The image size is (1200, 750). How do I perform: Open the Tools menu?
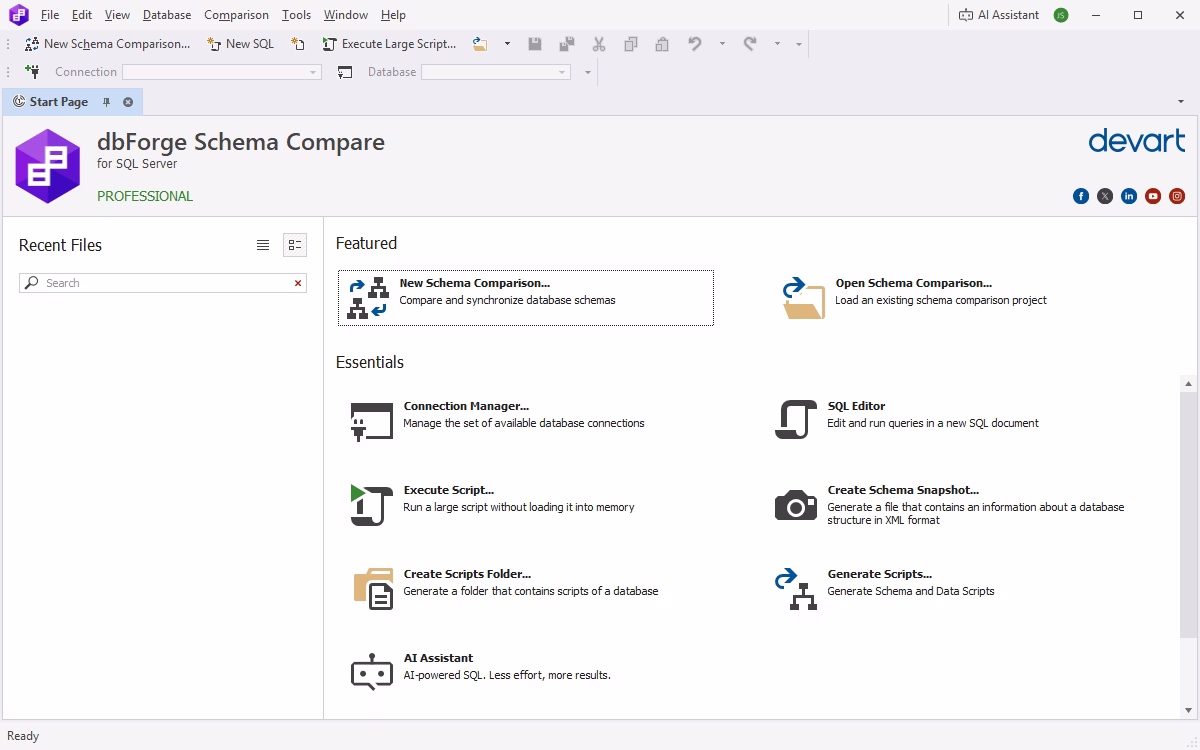[296, 15]
